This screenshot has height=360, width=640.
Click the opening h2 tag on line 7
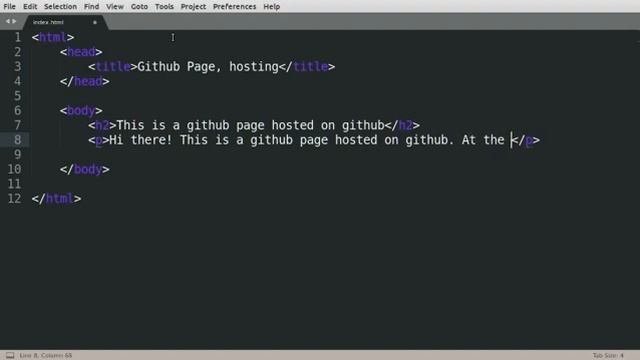102,125
